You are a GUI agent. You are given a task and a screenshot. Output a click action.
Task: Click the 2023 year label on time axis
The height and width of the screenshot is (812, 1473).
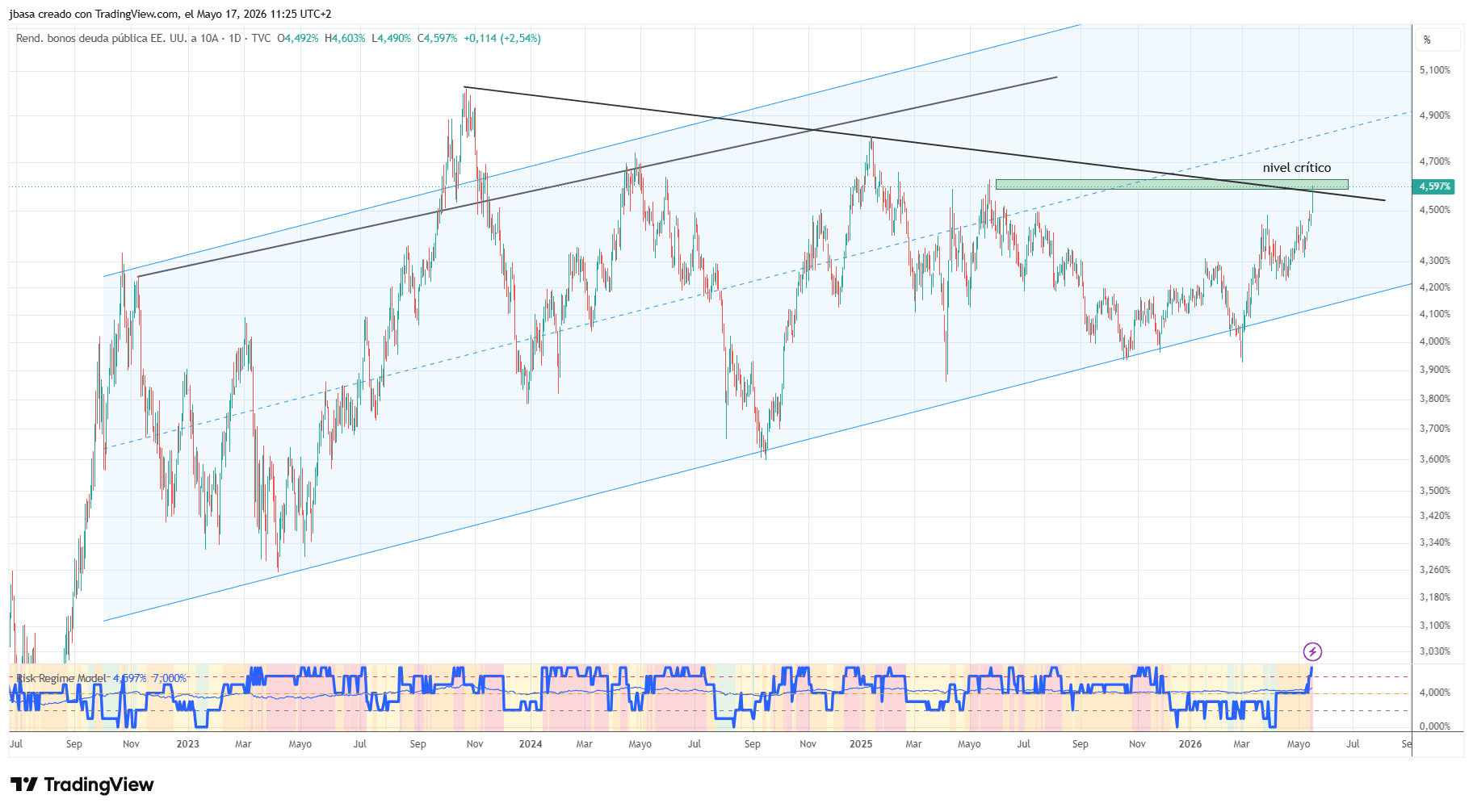click(187, 744)
